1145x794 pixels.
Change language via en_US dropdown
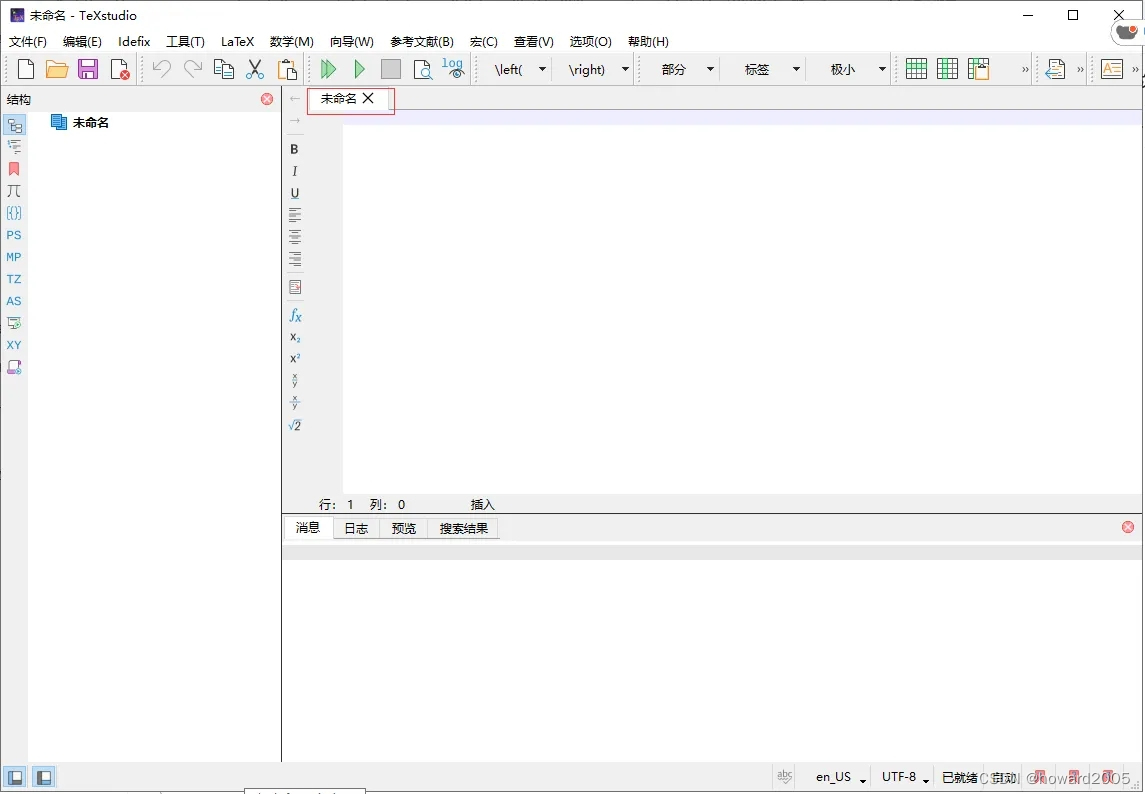(841, 777)
